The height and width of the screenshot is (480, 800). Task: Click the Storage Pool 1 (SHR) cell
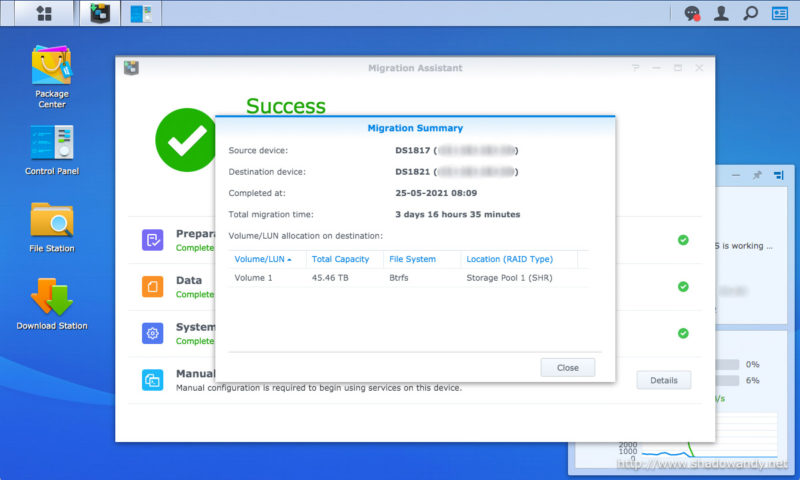pos(509,278)
